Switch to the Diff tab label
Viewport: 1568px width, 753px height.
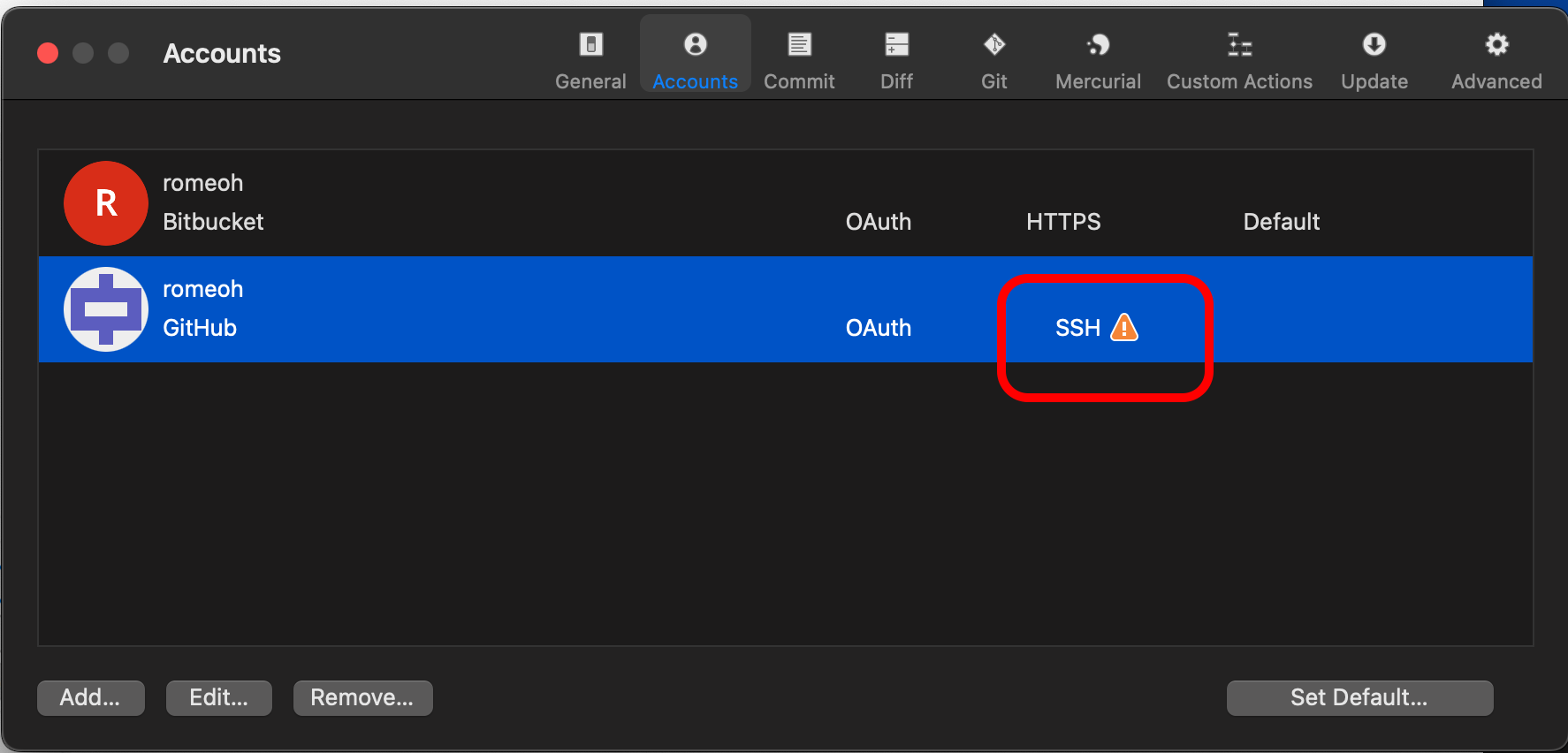pos(897,81)
